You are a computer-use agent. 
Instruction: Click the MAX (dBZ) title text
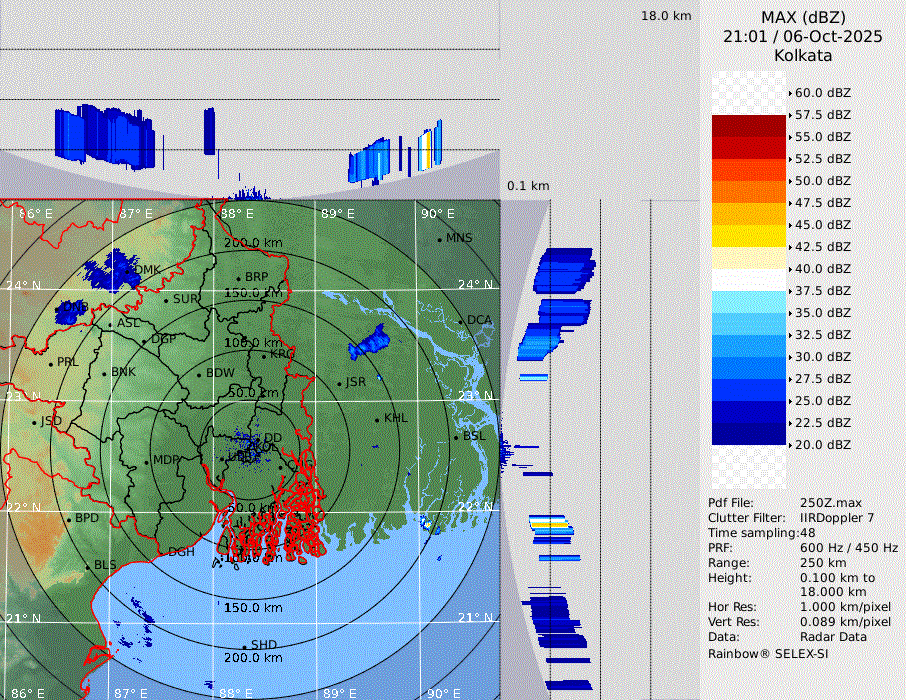[x=803, y=17]
